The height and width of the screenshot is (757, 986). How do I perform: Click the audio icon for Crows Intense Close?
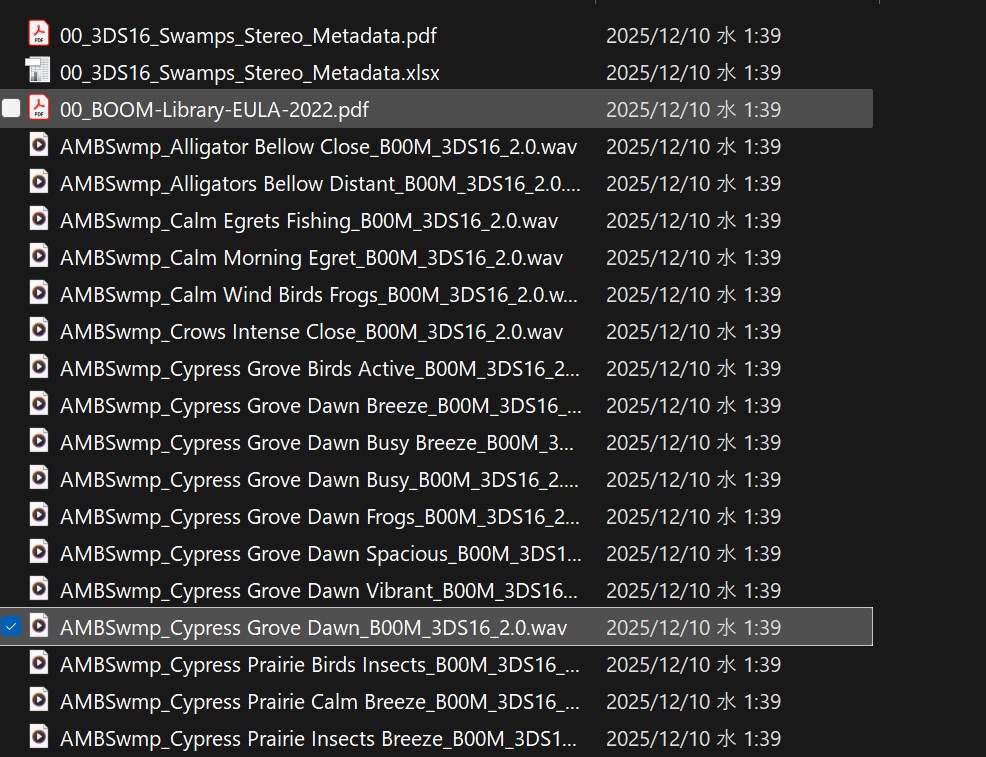(x=39, y=331)
